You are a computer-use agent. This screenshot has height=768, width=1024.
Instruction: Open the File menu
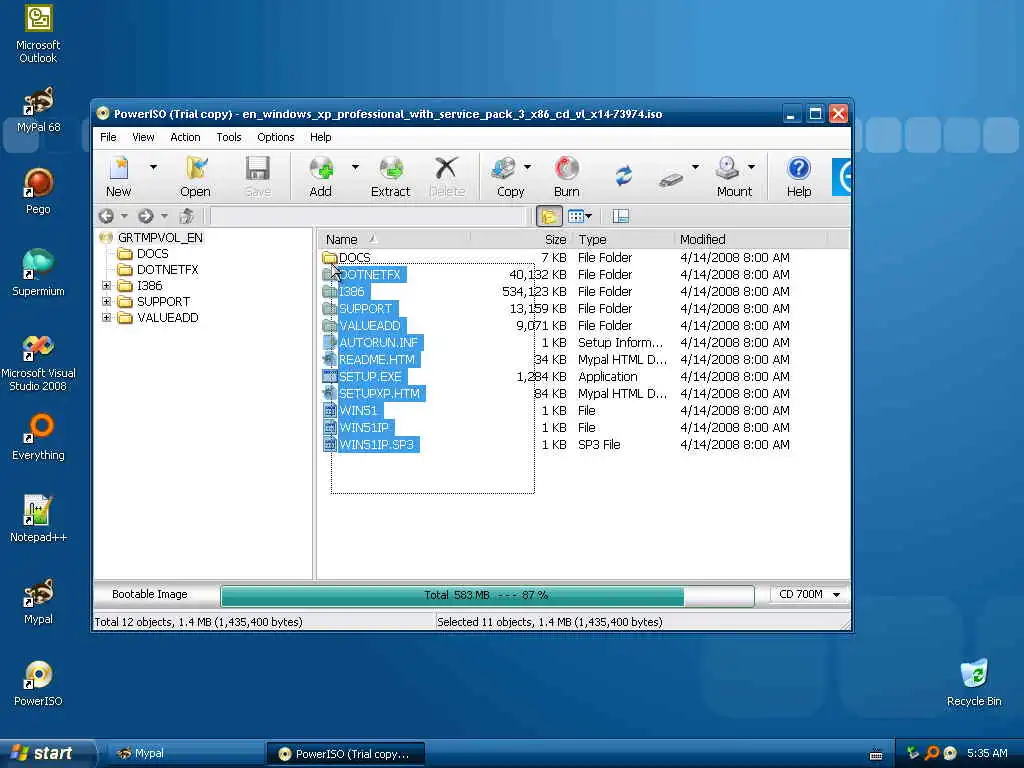pos(108,137)
